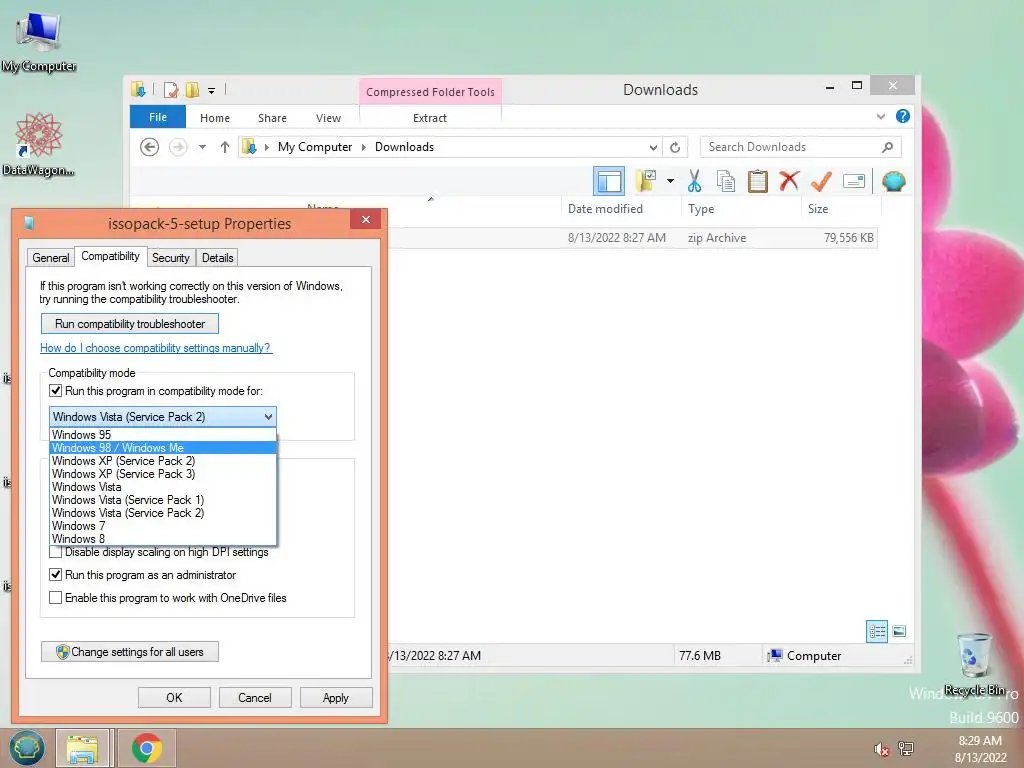This screenshot has width=1024, height=768.
Task: Confirm Properties dialog with OK
Action: [174, 697]
